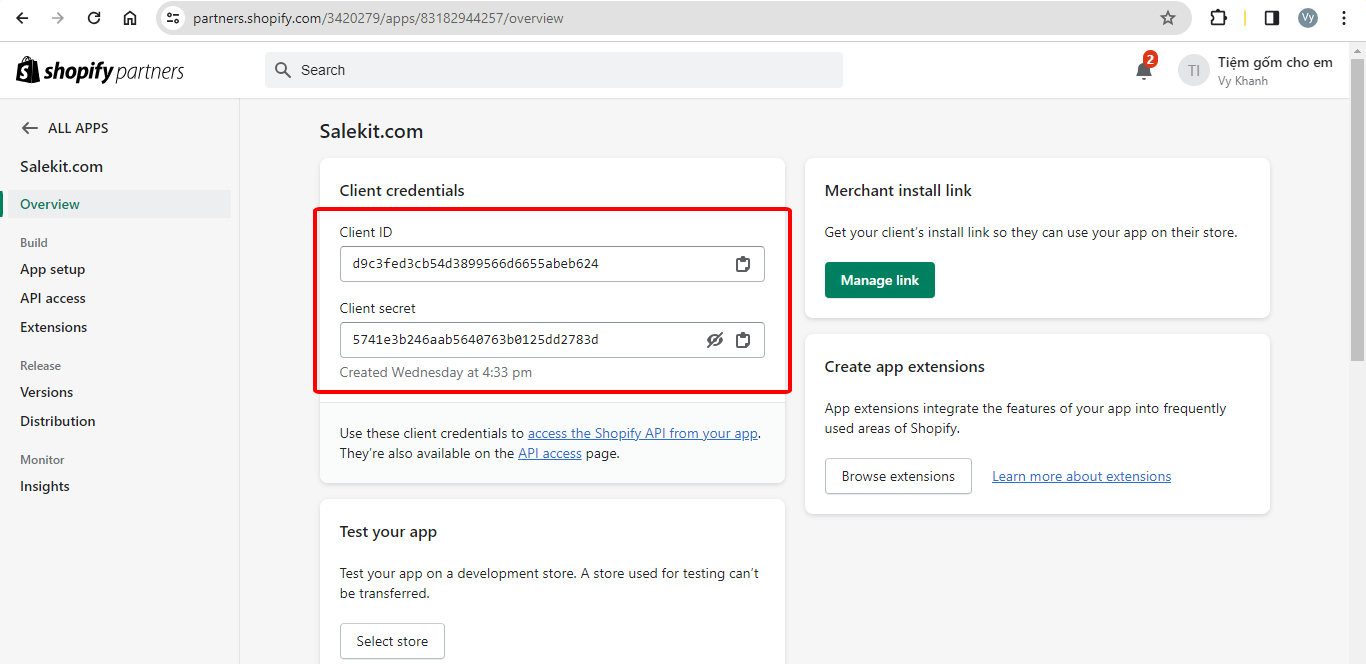
Task: Open the browser extensions puzzle icon
Action: 1218,18
